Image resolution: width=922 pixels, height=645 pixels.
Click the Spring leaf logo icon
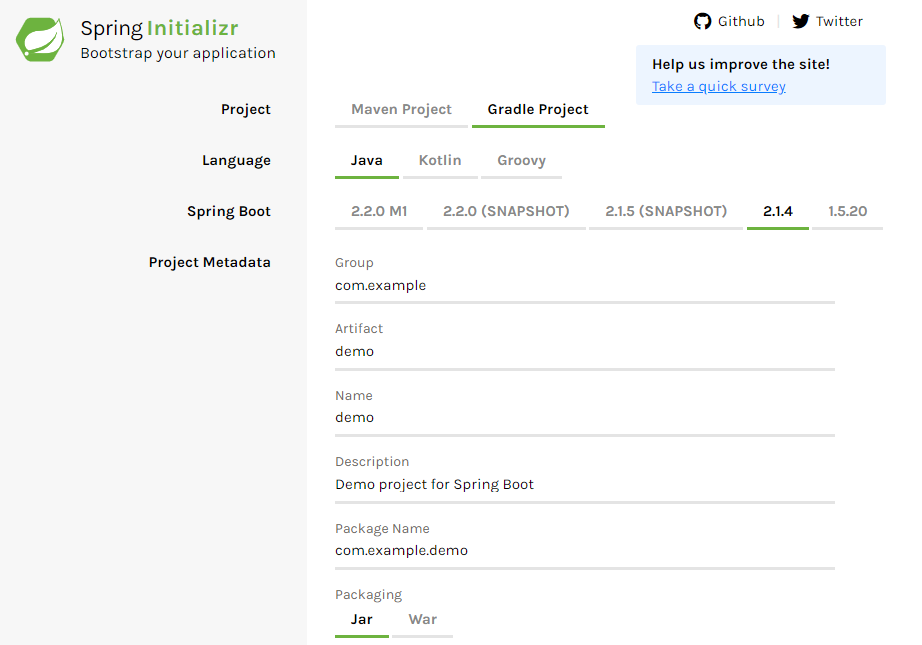[40, 39]
